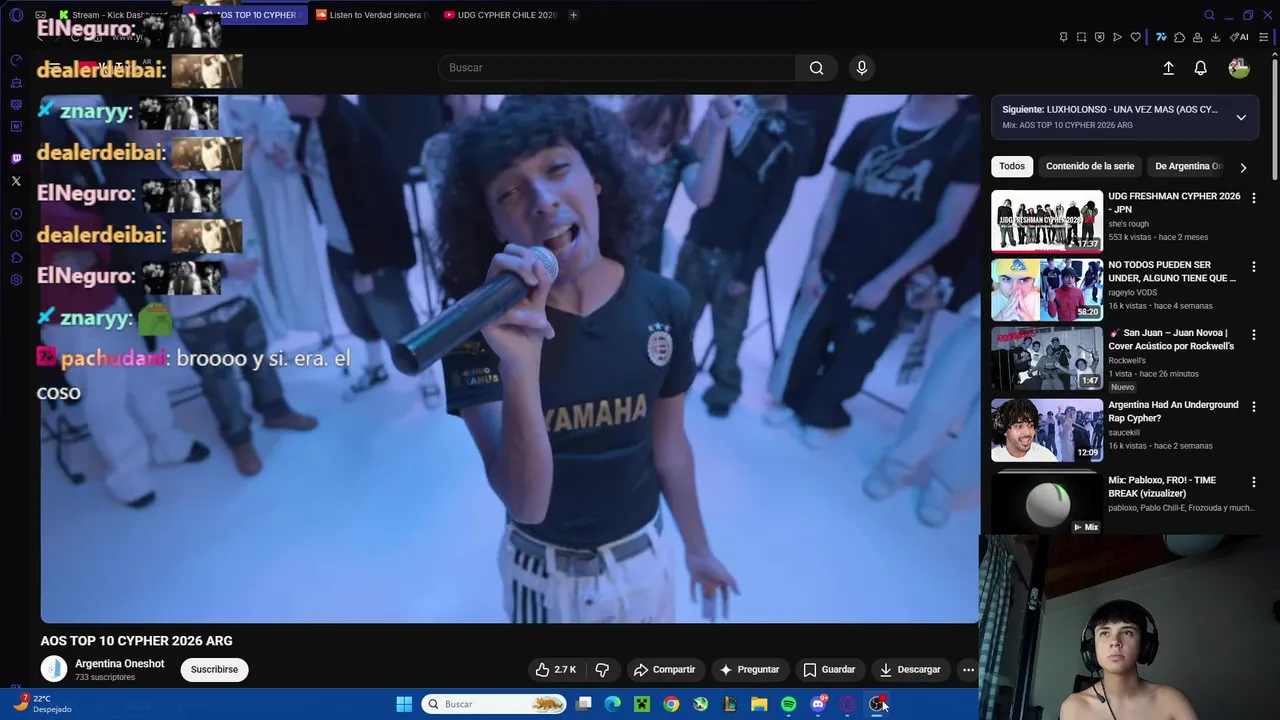Open Minecraft from the taskbar
The width and height of the screenshot is (1280, 720).
[x=642, y=704]
